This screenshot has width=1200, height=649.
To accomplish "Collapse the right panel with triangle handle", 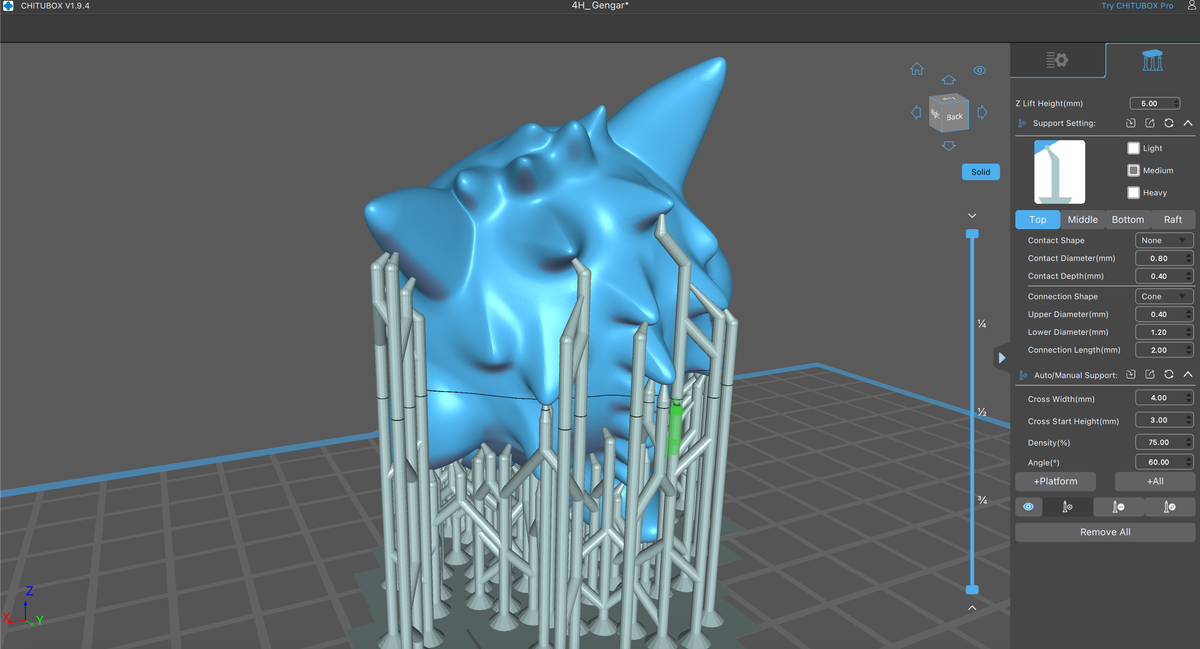I will click(1002, 357).
